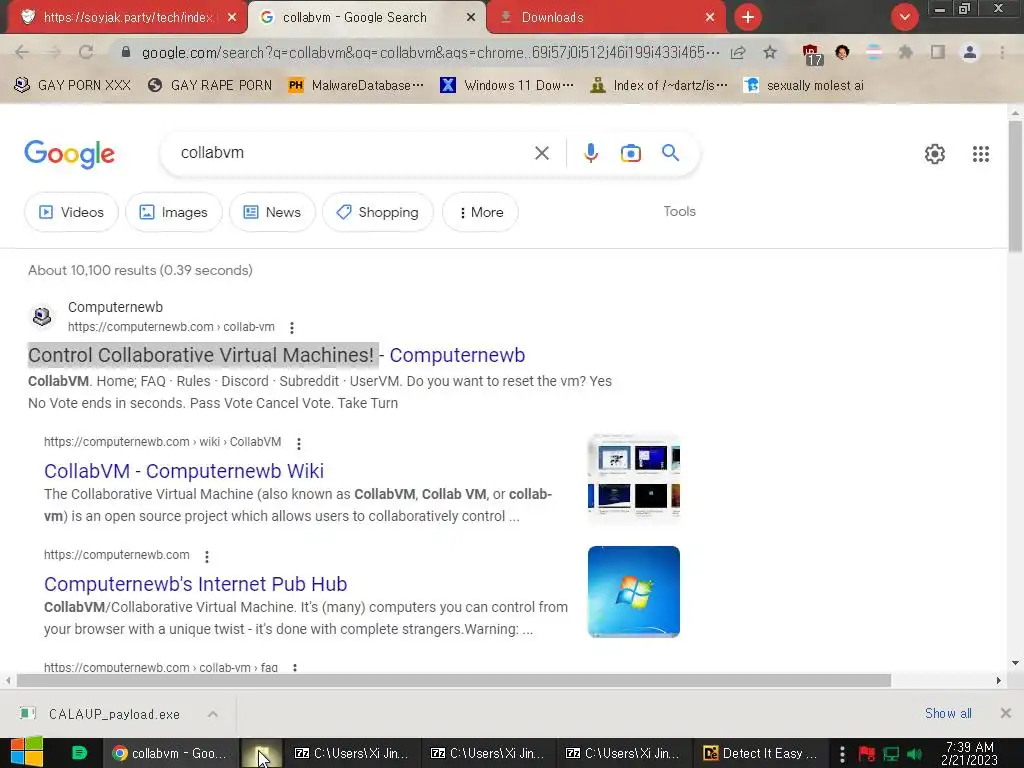This screenshot has width=1024, height=768.
Task: Click the network monitor tray icon
Action: coord(891,754)
